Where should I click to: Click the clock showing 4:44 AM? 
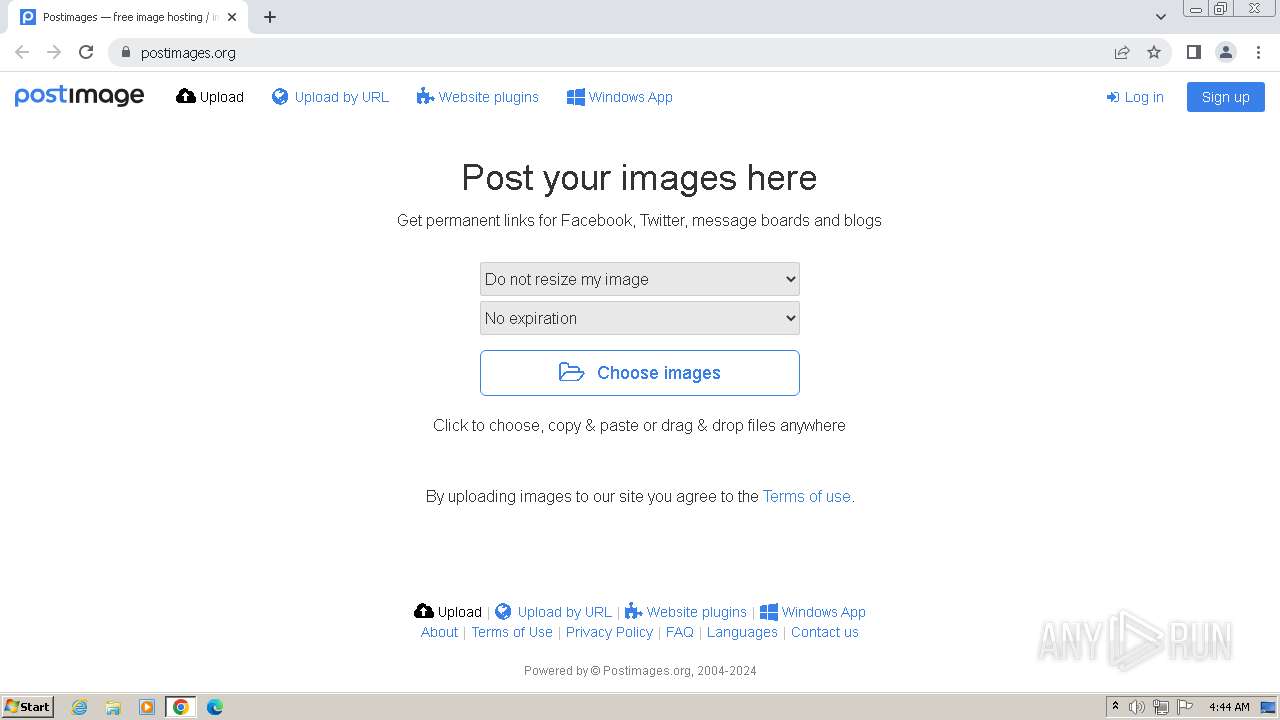point(1229,707)
